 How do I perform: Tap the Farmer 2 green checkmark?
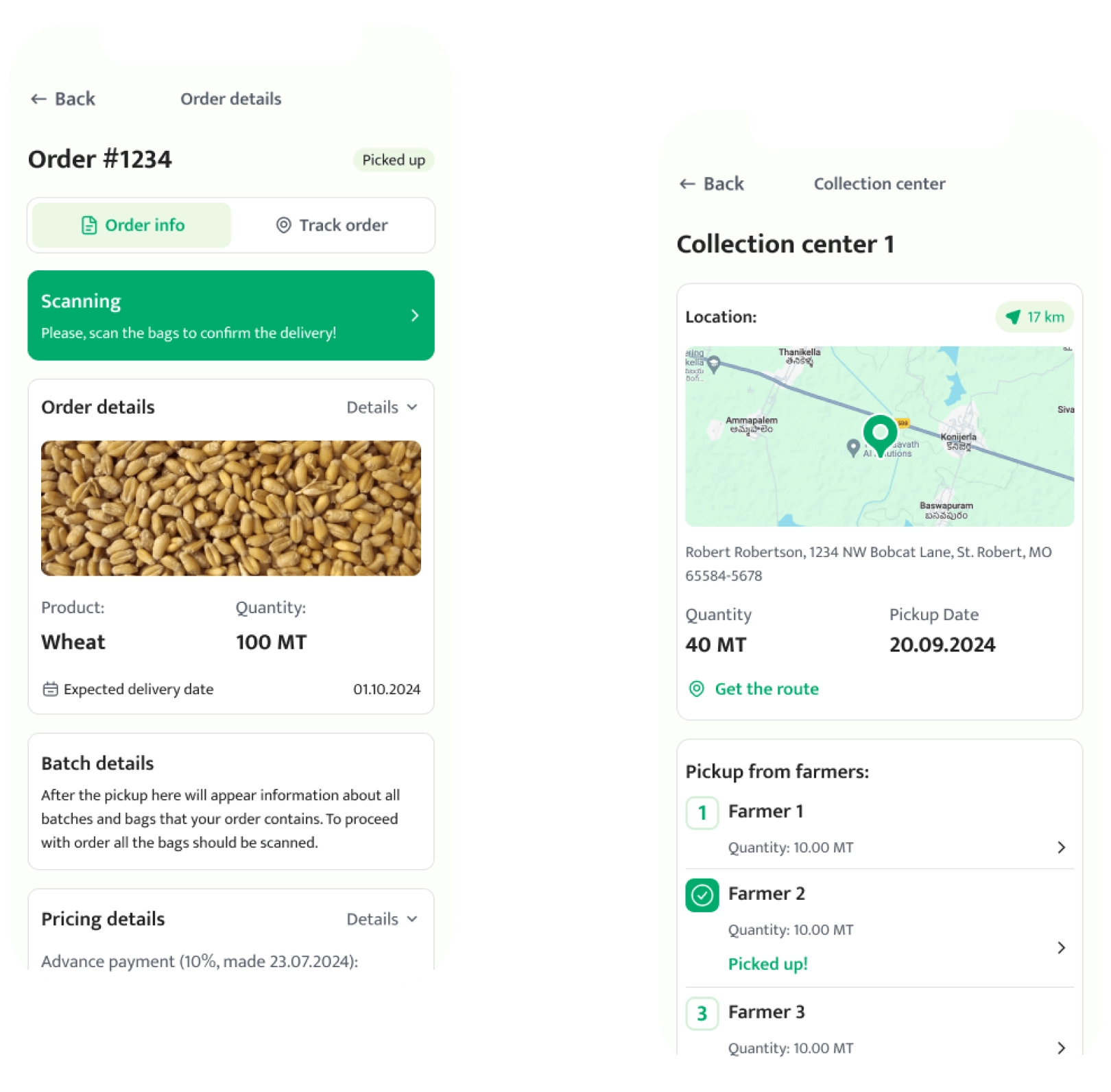click(x=702, y=895)
